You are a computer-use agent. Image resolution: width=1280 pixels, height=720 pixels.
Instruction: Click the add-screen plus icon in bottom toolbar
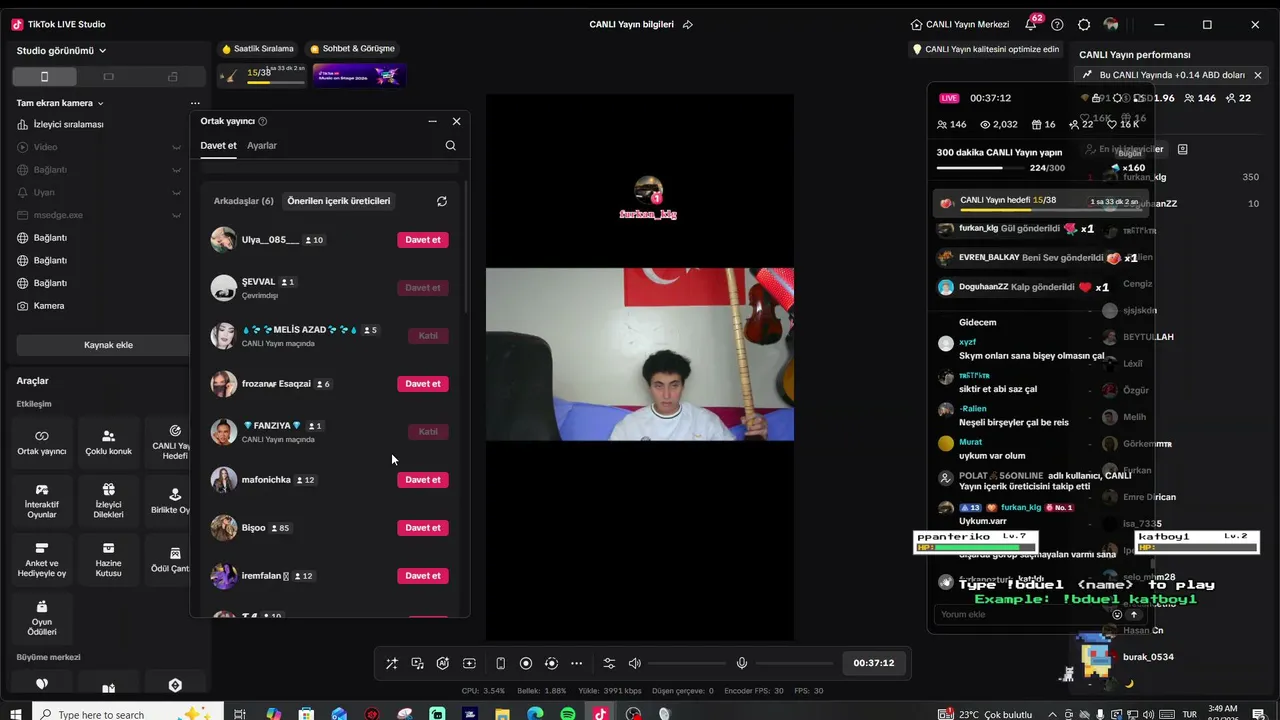[x=469, y=663]
